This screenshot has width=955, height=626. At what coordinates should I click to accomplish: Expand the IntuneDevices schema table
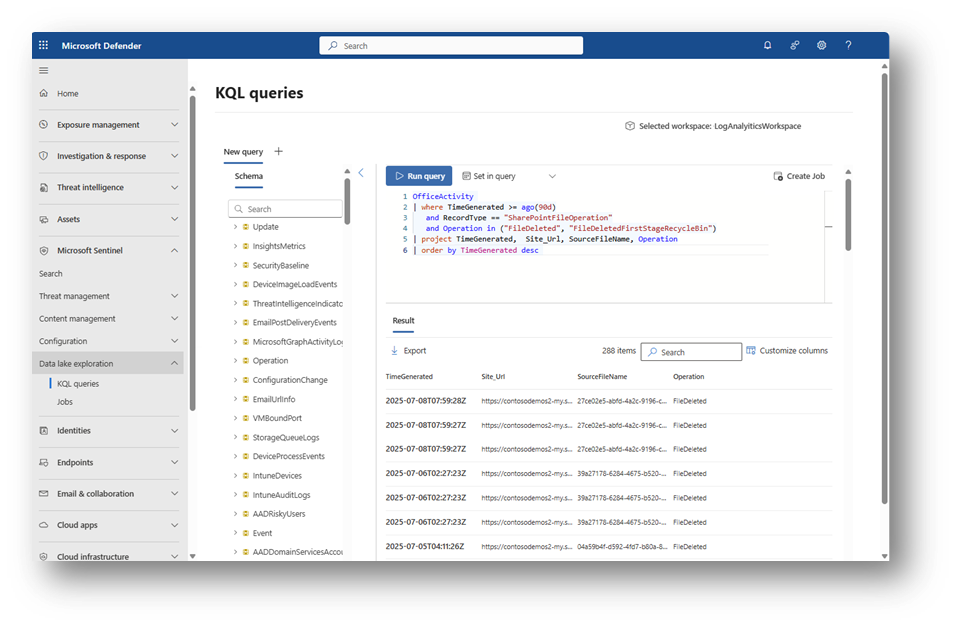235,476
